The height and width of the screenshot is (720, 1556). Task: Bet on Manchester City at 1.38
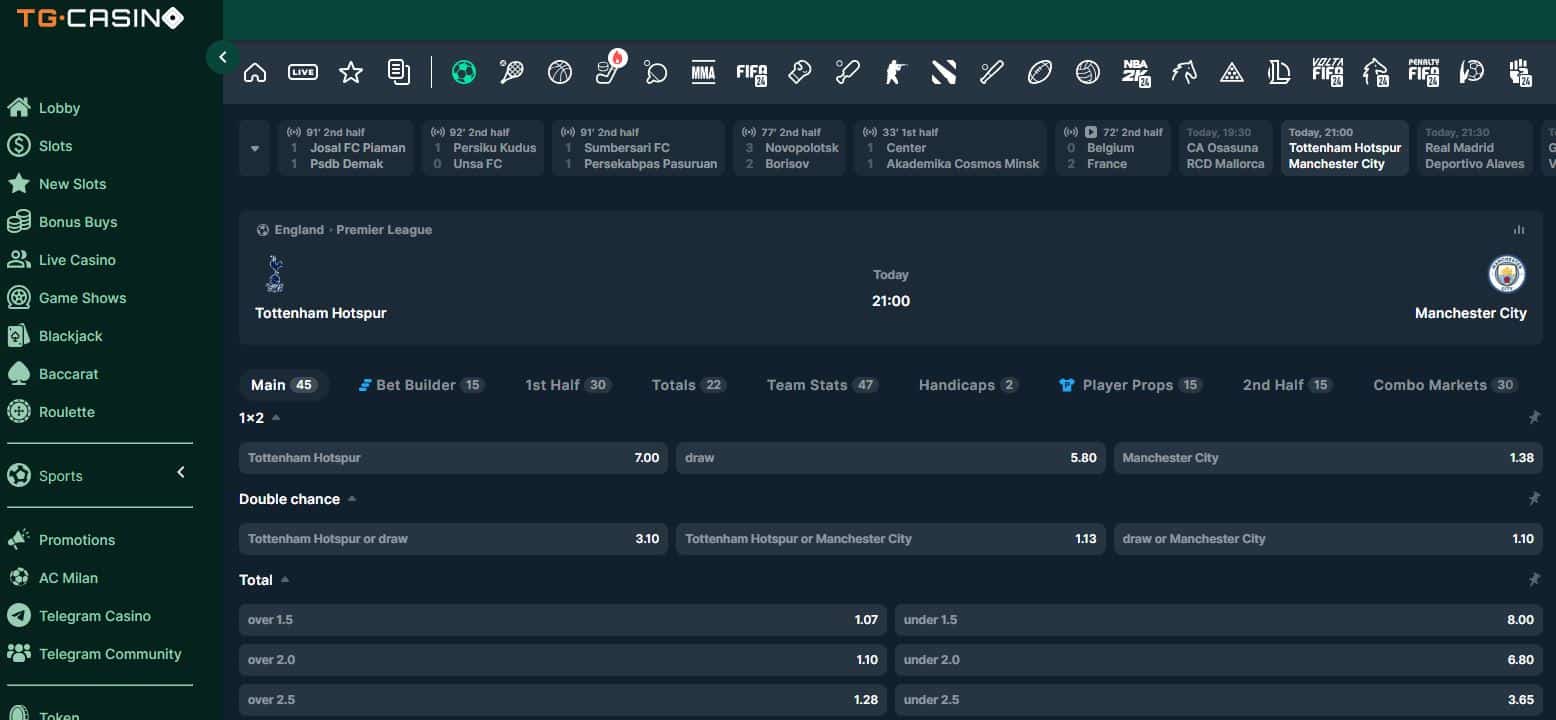tap(1328, 458)
